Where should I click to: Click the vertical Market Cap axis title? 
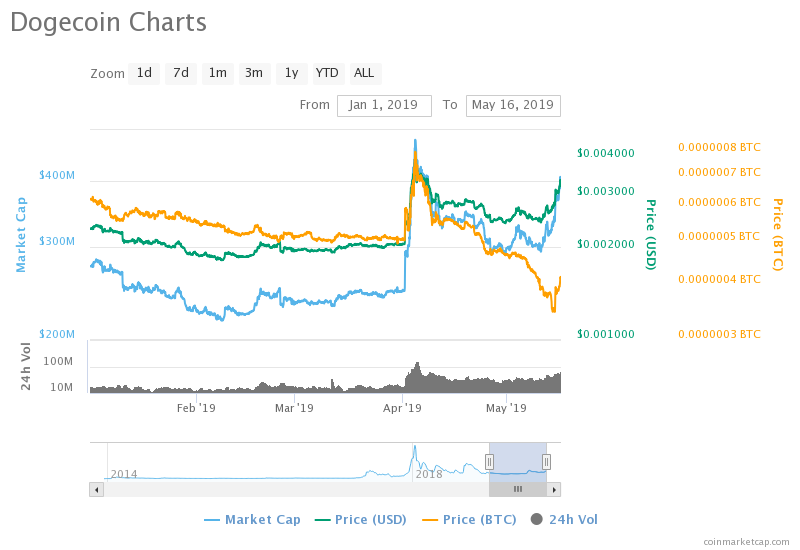click(x=20, y=235)
